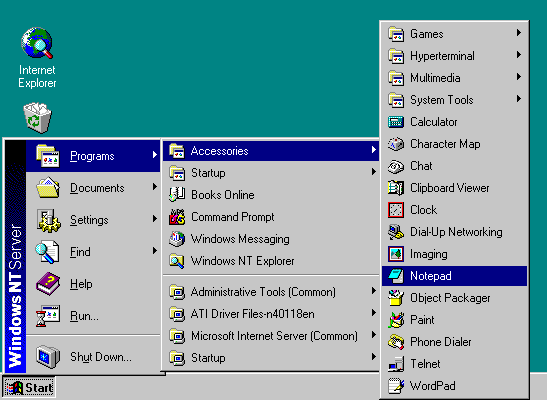Viewport: 547px width, 400px height.
Task: Open Character Map icon
Action: click(x=396, y=144)
